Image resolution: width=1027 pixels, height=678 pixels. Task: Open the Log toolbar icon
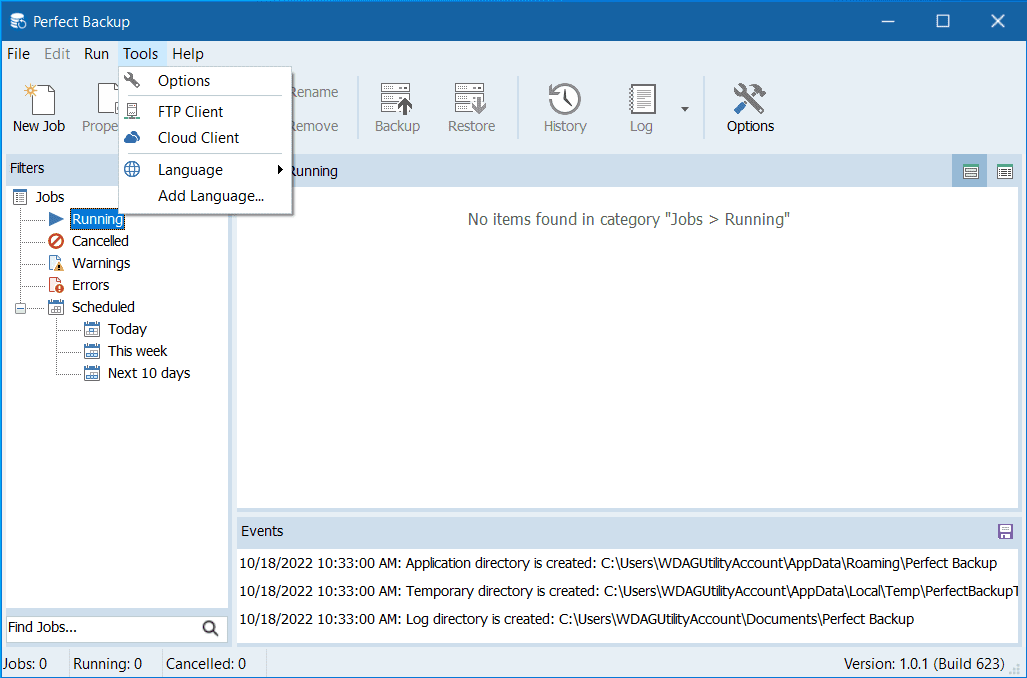(x=641, y=108)
